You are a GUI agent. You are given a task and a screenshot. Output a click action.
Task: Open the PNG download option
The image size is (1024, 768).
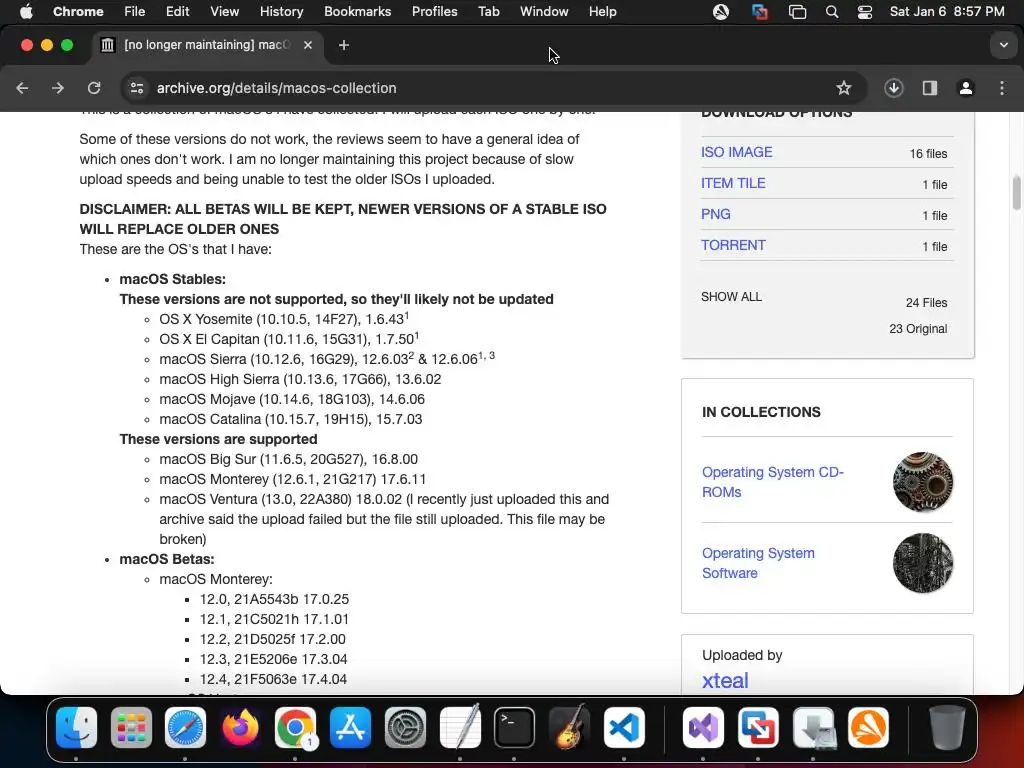(715, 214)
